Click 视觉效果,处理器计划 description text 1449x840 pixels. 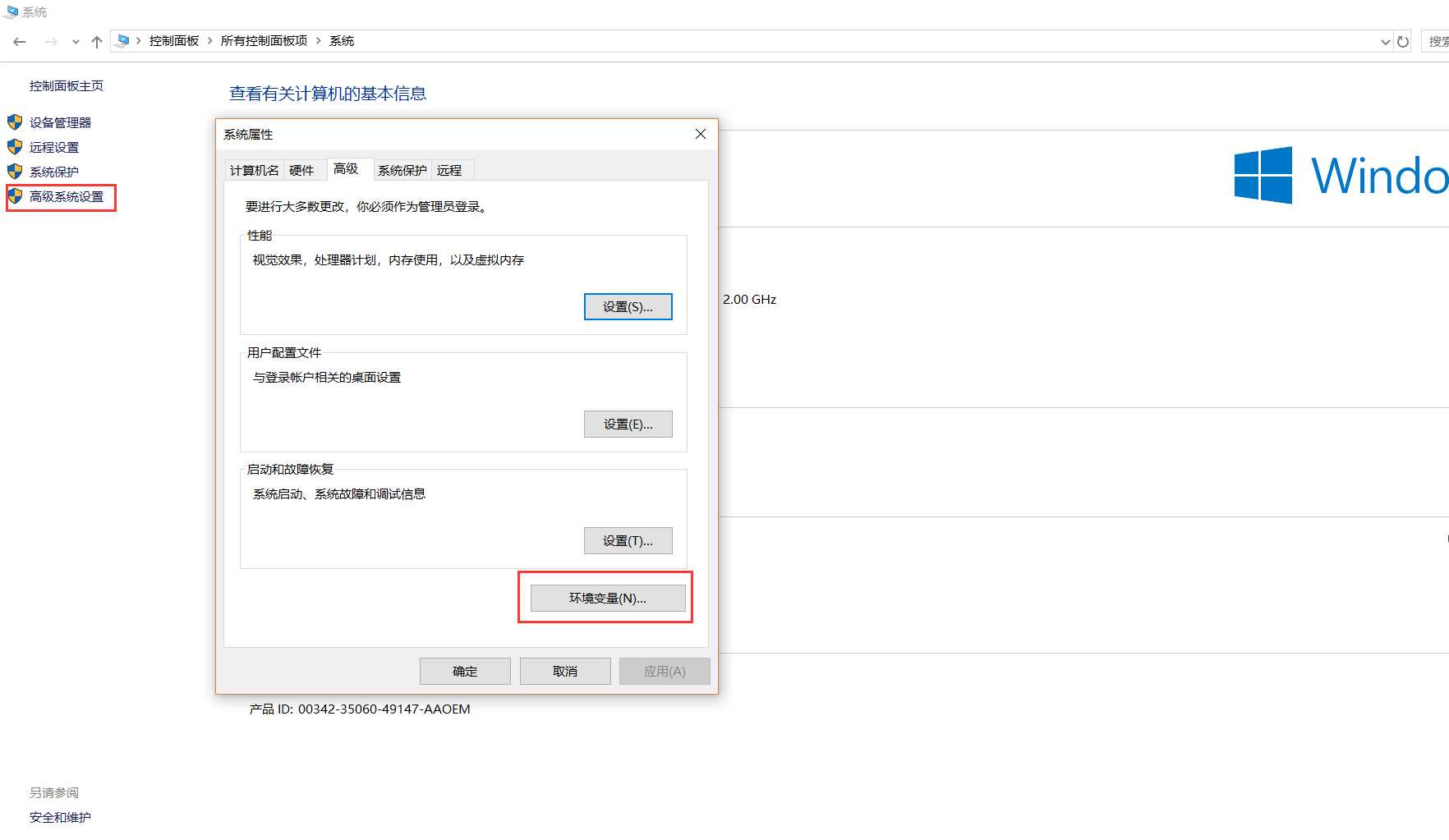point(389,260)
